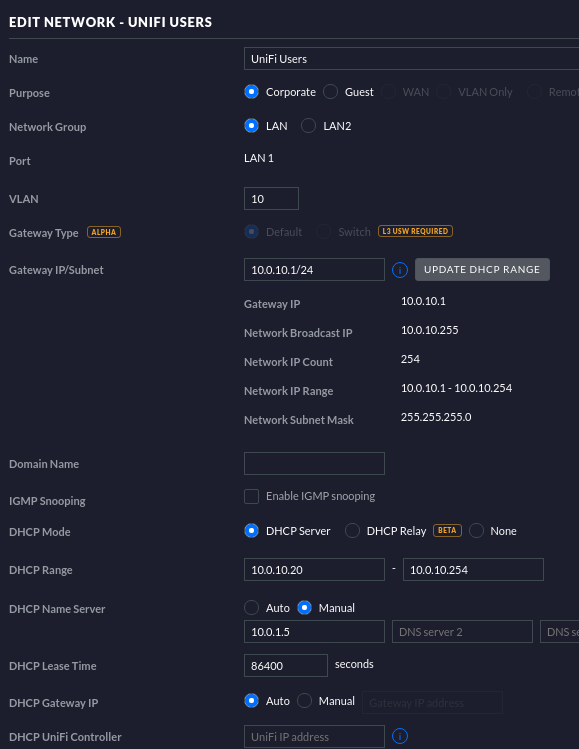The height and width of the screenshot is (749, 579).
Task: Select the Guest purpose radio button
Action: (x=330, y=92)
